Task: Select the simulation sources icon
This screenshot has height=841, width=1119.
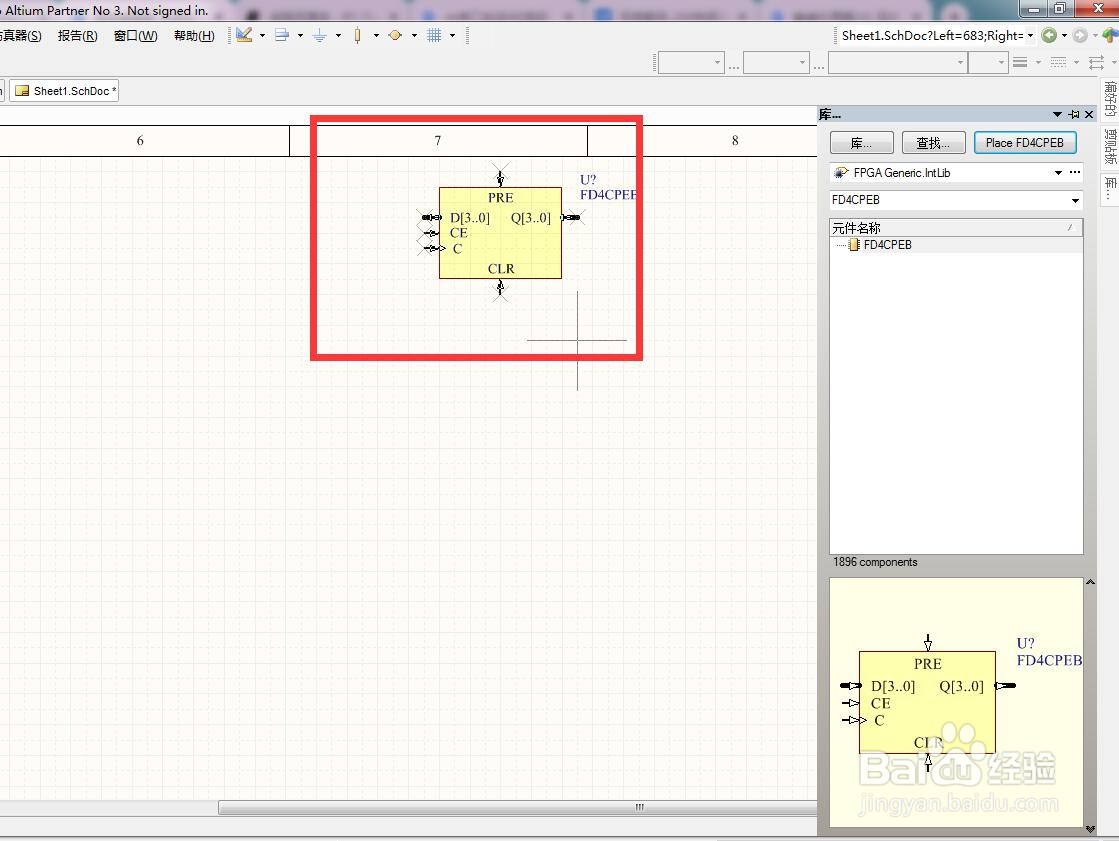Action: click(x=395, y=35)
